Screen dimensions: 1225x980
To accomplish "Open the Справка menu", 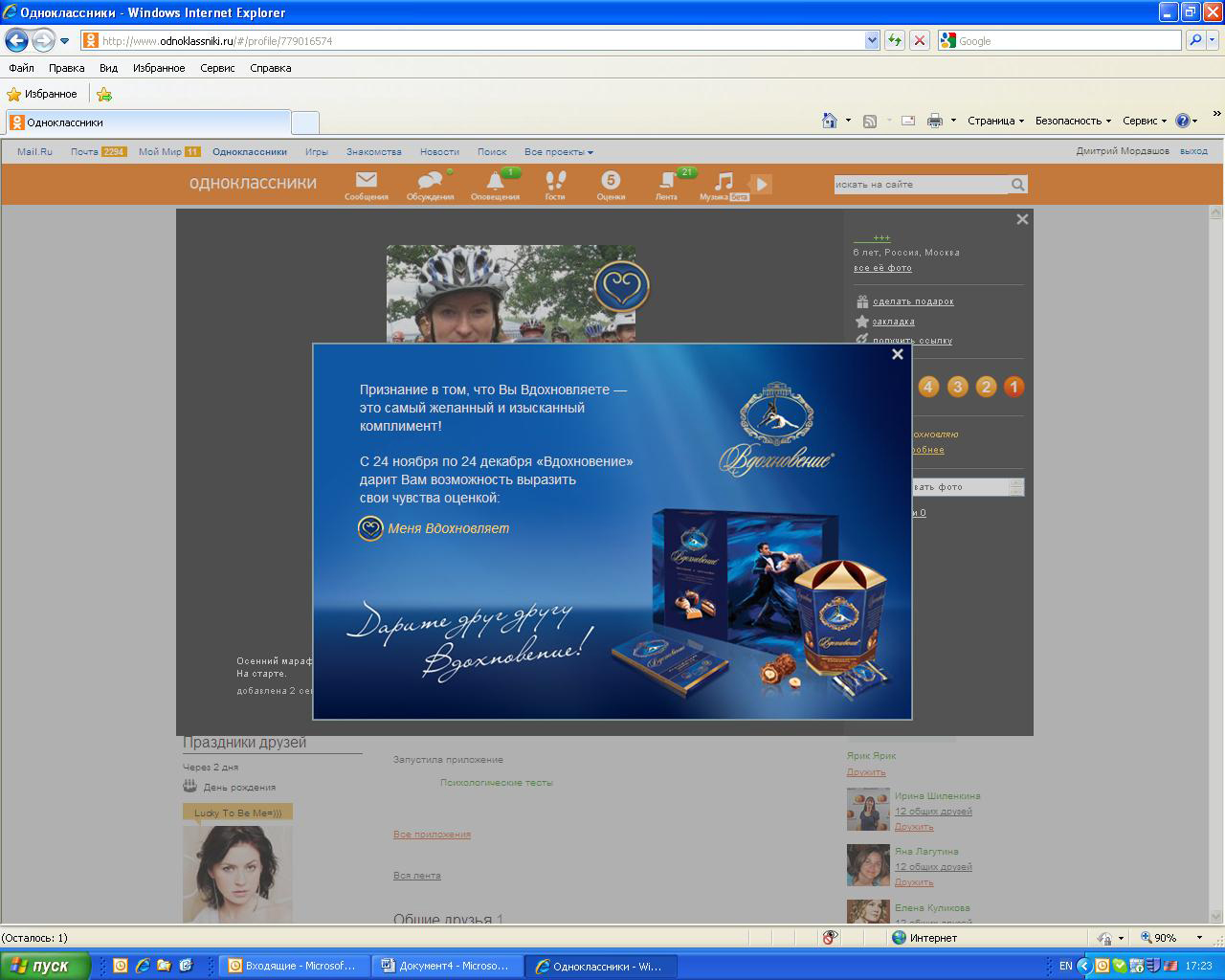I will pos(270,68).
